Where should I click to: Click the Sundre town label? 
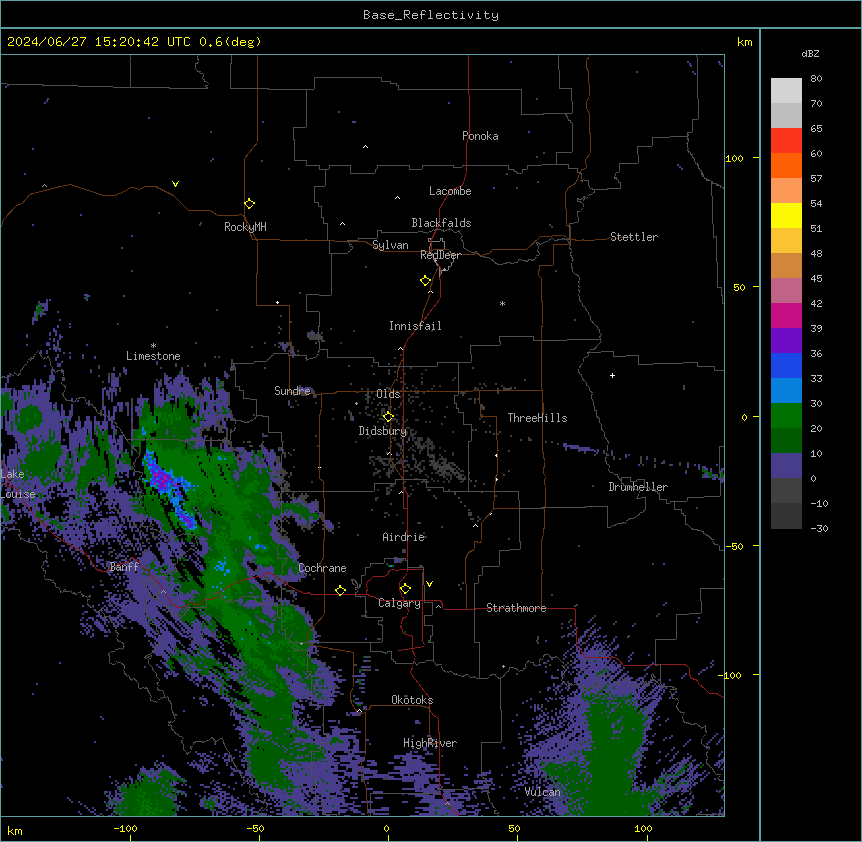click(x=292, y=391)
